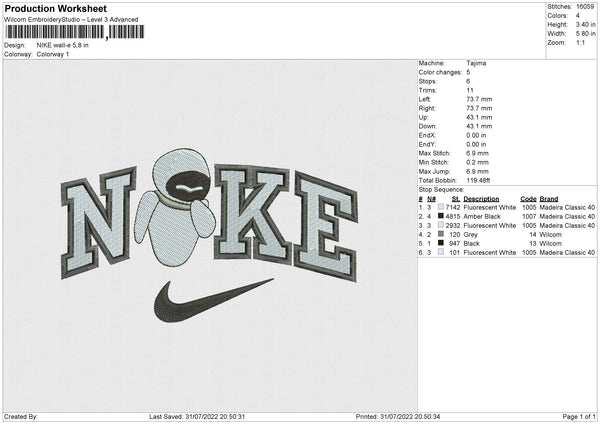Select the design name 'NIKE wall-e 5,8 in'
The image size is (600, 424).
click(x=62, y=45)
